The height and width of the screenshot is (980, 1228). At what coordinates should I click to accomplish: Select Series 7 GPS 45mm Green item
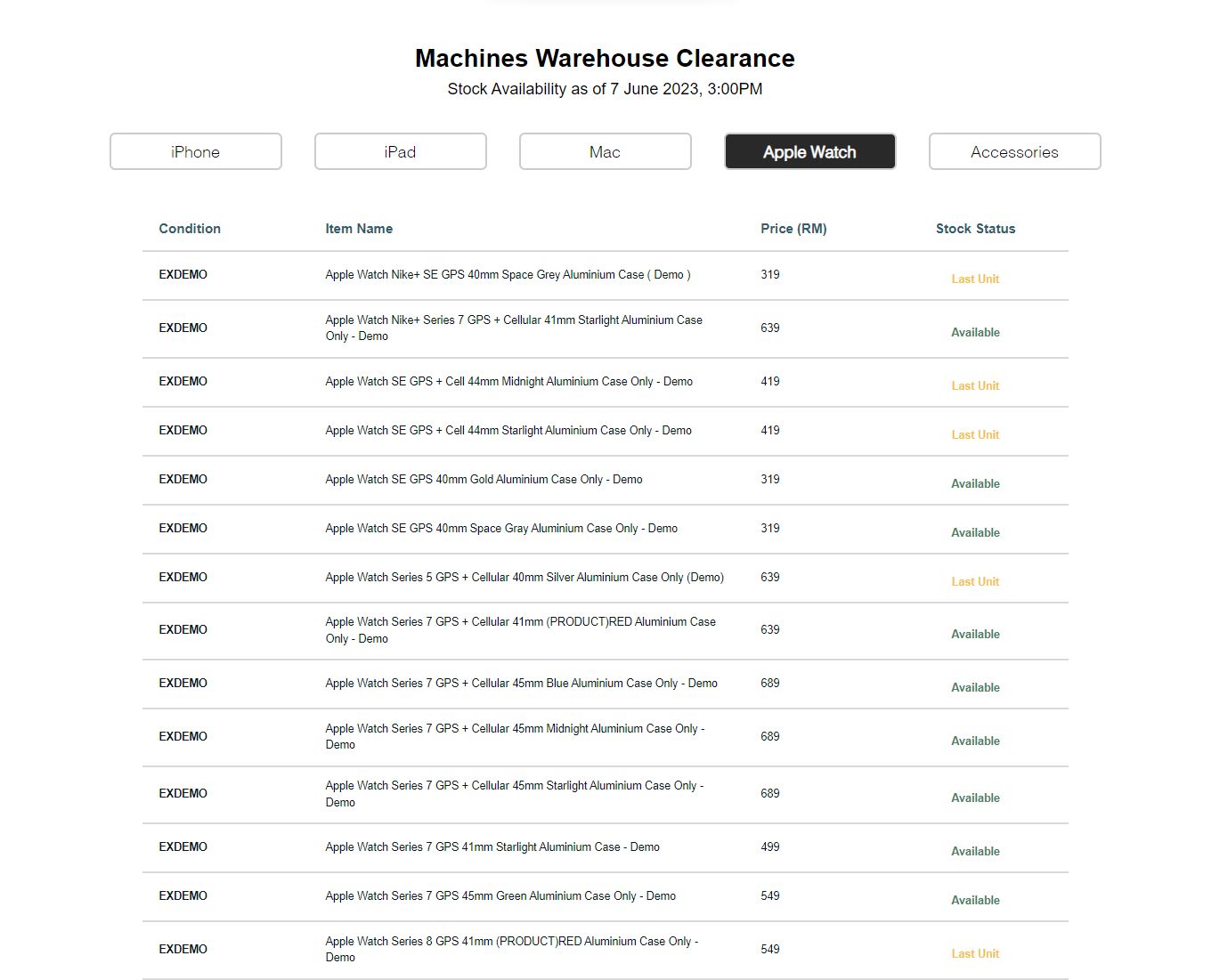click(500, 895)
